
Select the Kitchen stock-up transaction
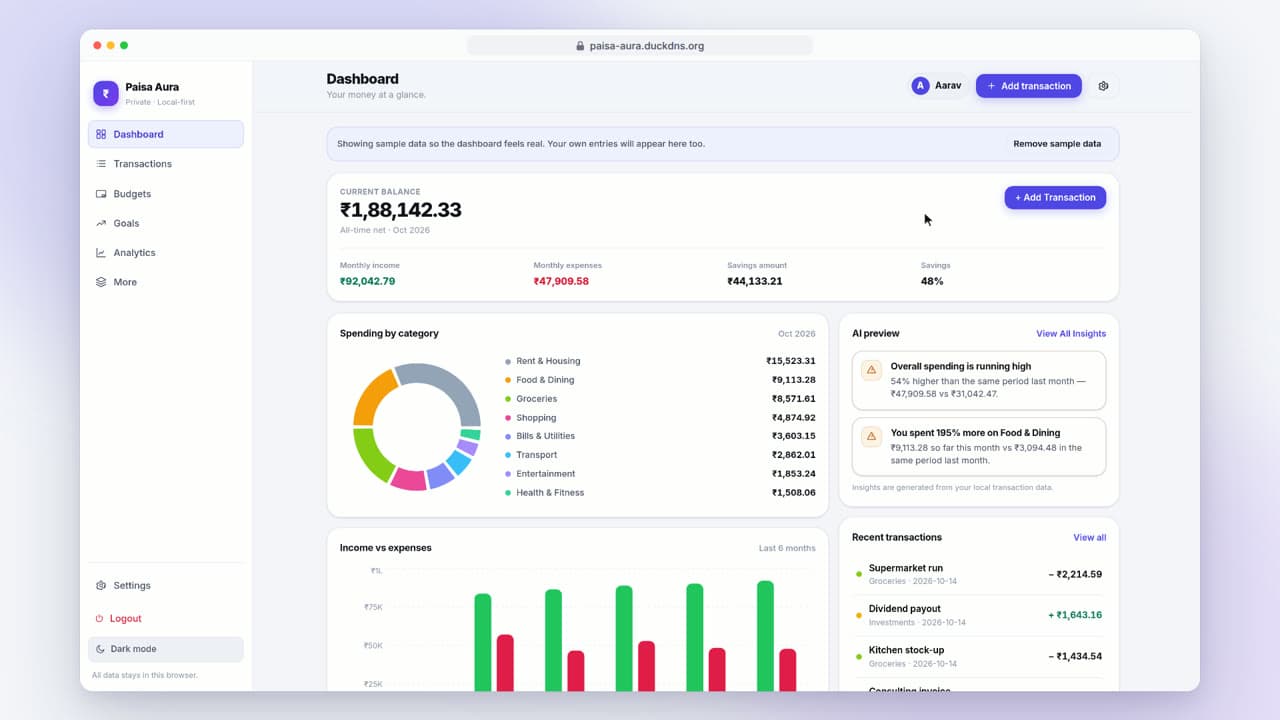tap(979, 656)
